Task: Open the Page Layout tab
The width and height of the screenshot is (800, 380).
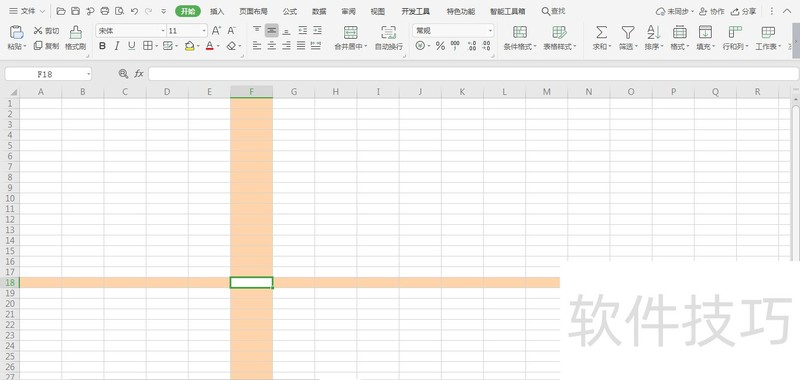Action: pos(254,11)
